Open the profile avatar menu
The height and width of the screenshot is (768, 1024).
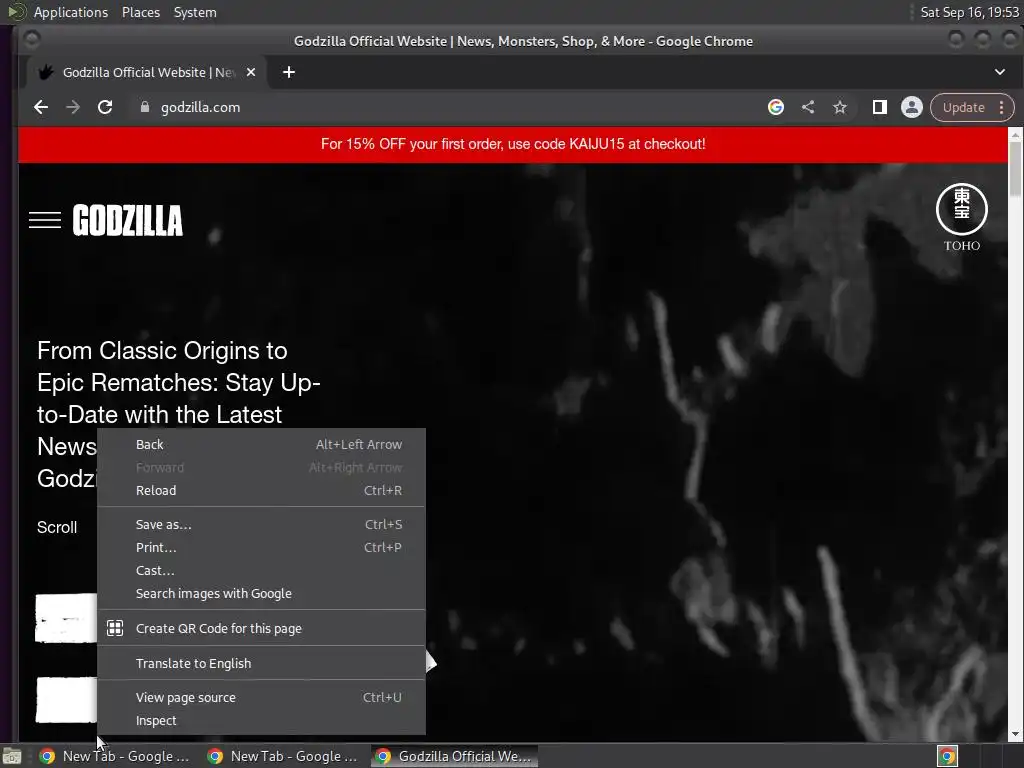912,107
